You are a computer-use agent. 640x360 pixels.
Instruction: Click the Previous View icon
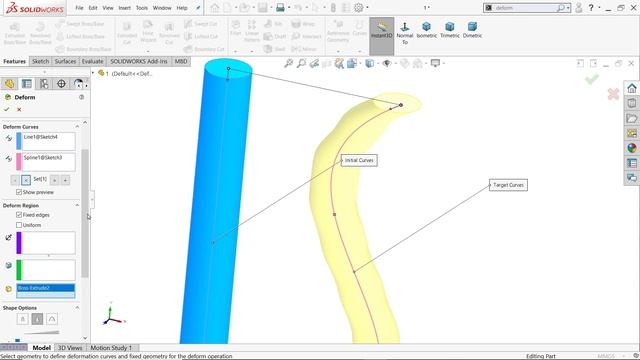pyautogui.click(x=314, y=63)
